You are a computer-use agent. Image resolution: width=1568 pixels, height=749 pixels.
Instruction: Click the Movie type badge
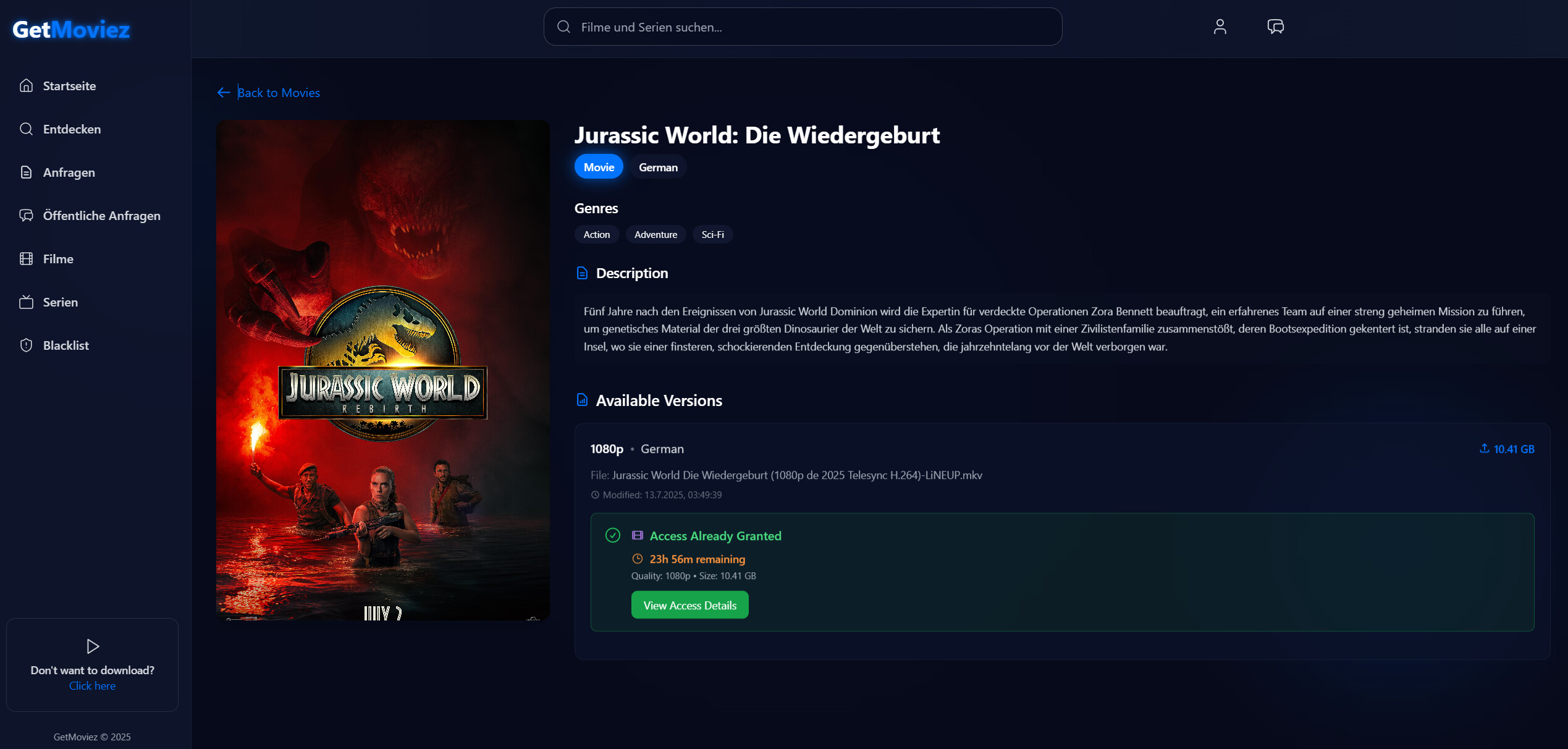[x=599, y=167]
